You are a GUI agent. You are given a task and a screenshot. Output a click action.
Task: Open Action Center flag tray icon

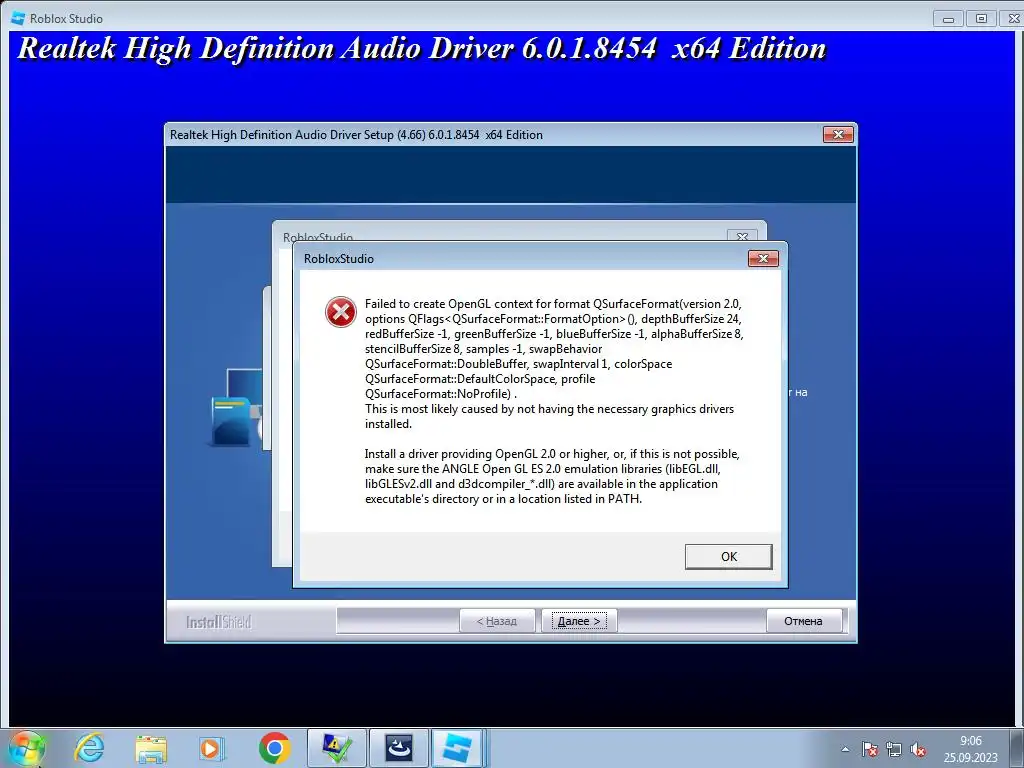[870, 750]
